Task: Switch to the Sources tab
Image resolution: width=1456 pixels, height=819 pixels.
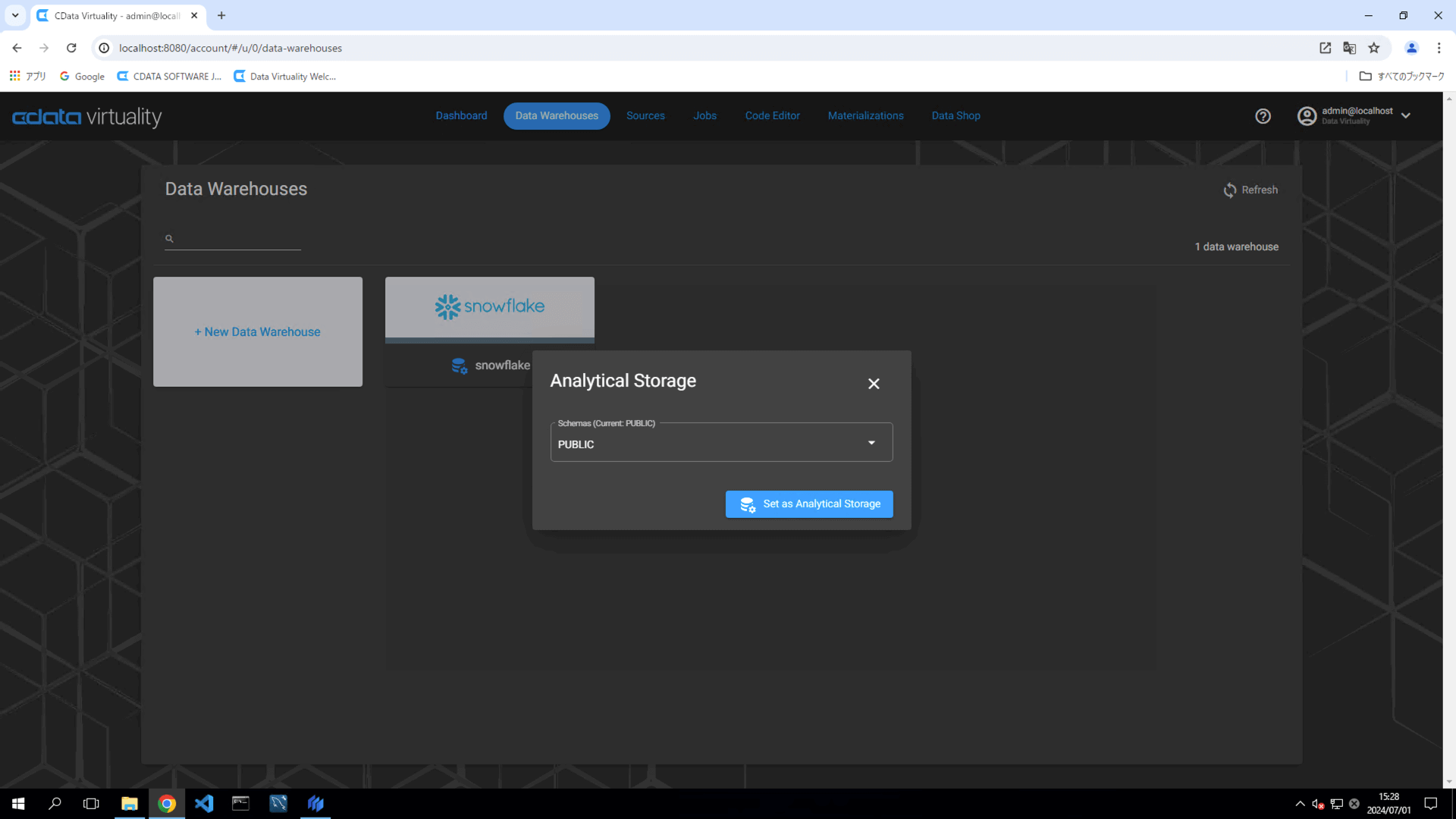Action: coord(645,116)
